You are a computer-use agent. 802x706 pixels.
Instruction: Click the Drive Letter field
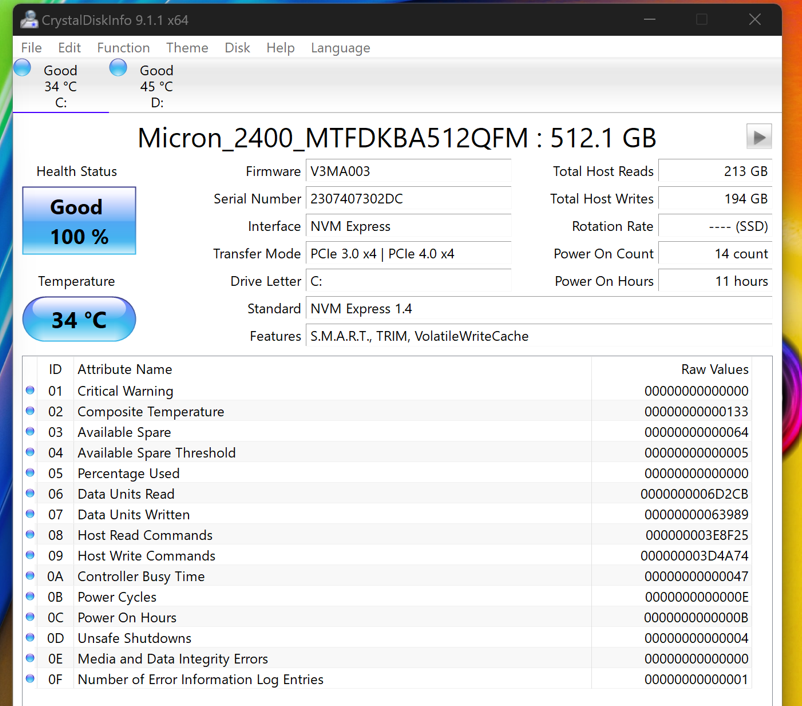408,281
